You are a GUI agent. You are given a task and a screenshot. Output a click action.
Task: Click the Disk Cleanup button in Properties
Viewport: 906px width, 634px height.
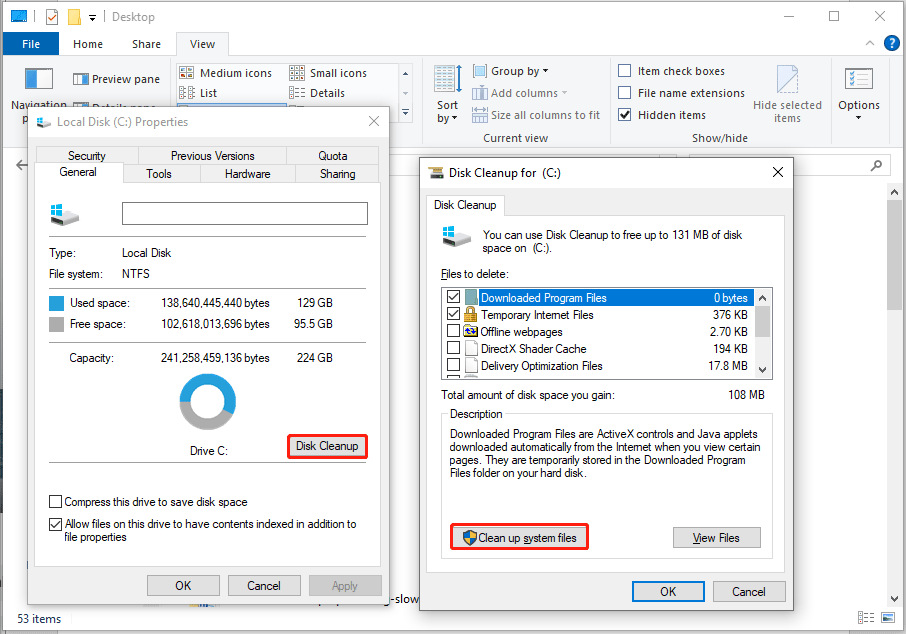pyautogui.click(x=327, y=446)
